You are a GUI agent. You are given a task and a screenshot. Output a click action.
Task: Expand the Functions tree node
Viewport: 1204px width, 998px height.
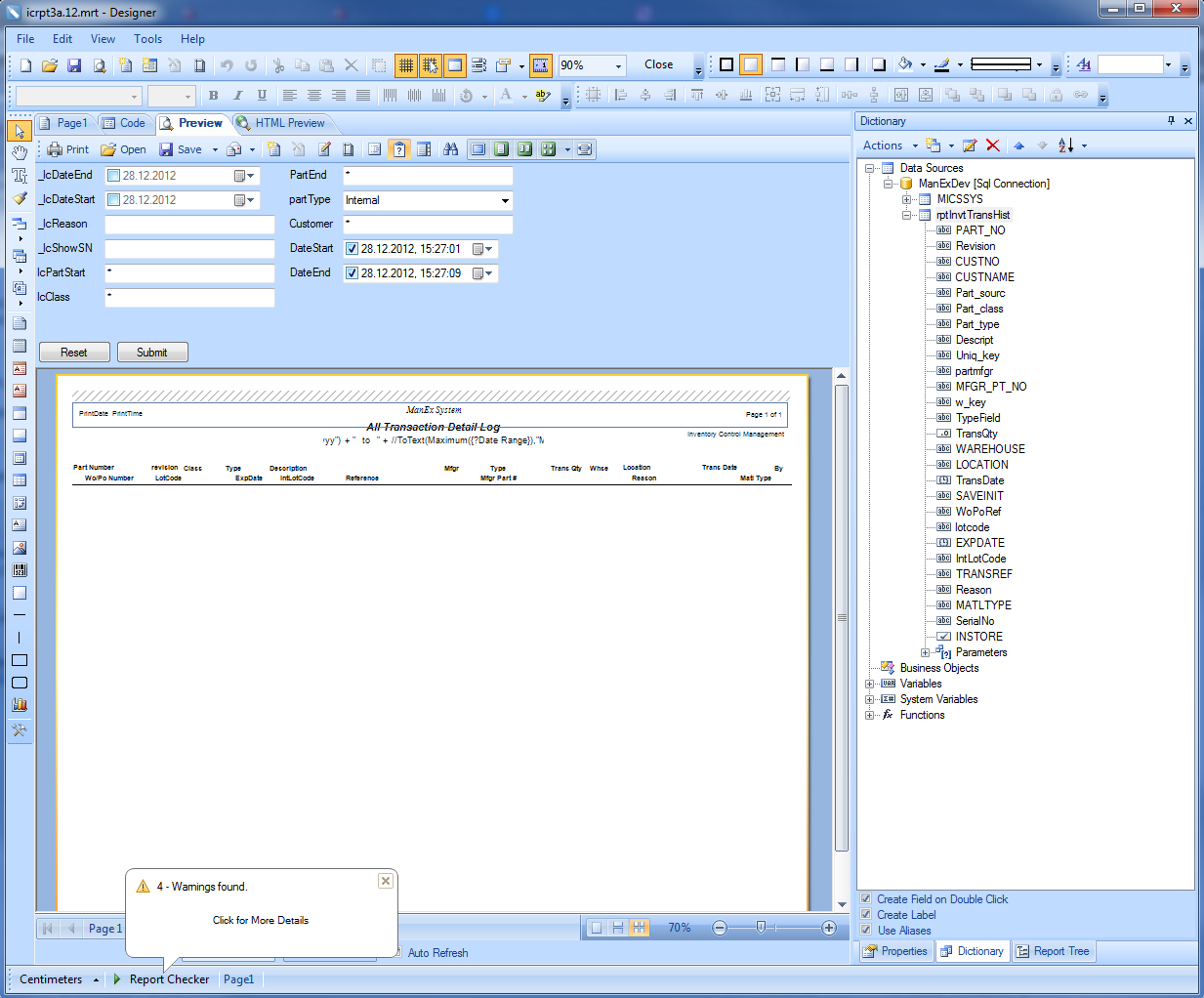[869, 715]
